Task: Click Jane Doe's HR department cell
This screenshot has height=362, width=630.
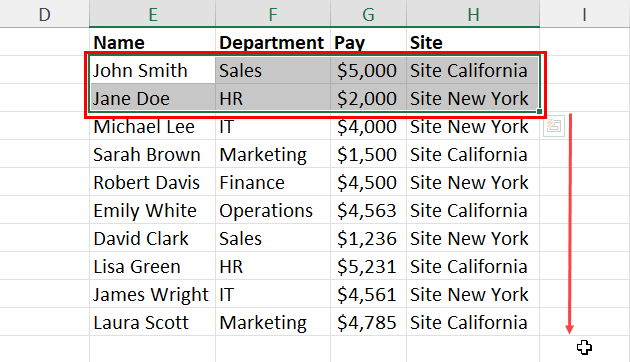Action: coord(273,98)
